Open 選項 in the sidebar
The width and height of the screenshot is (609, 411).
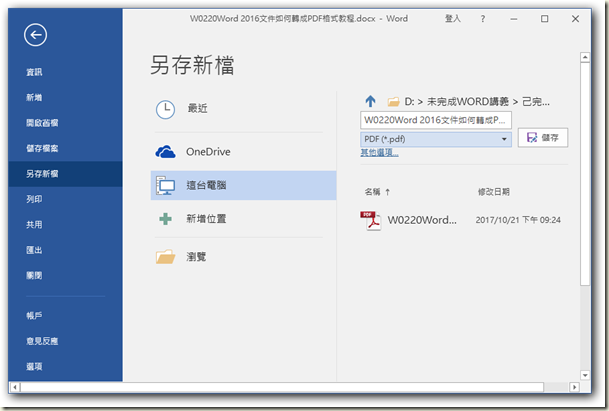(x=34, y=366)
